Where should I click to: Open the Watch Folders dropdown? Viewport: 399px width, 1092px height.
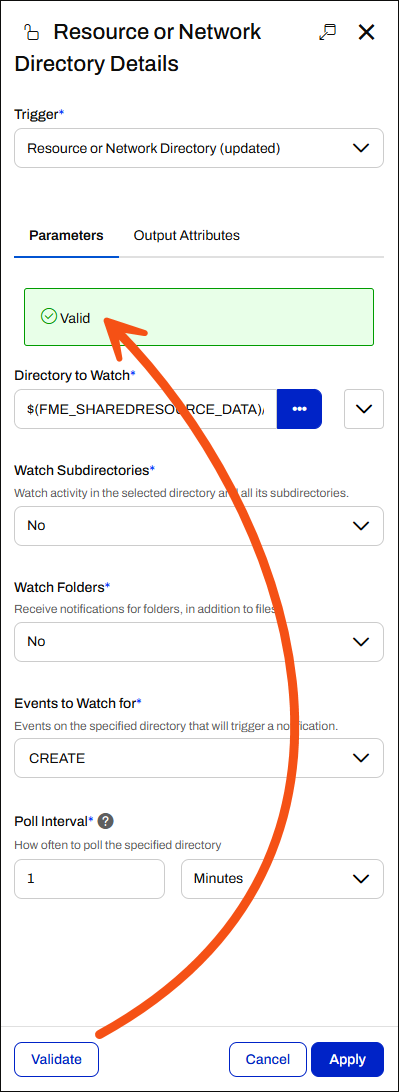[199, 641]
